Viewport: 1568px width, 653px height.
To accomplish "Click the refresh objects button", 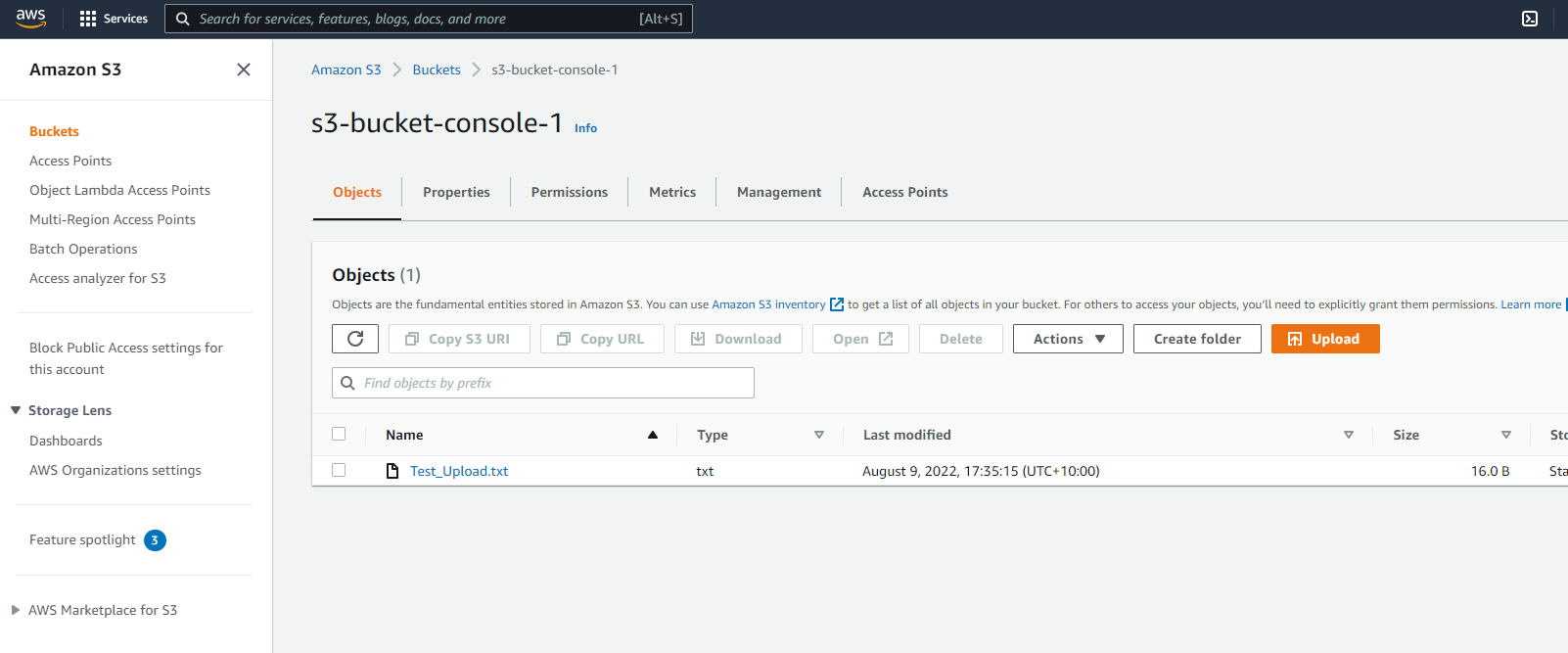I will (x=355, y=339).
